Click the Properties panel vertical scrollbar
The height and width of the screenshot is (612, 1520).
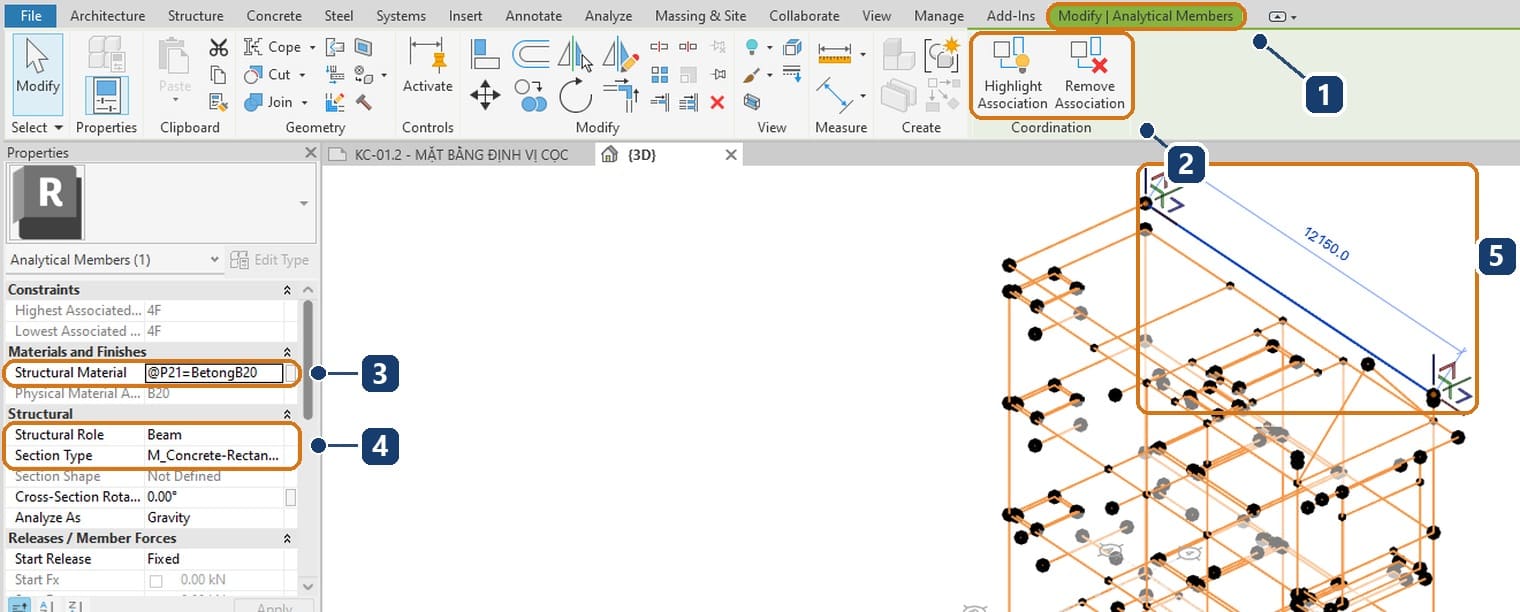[307, 360]
